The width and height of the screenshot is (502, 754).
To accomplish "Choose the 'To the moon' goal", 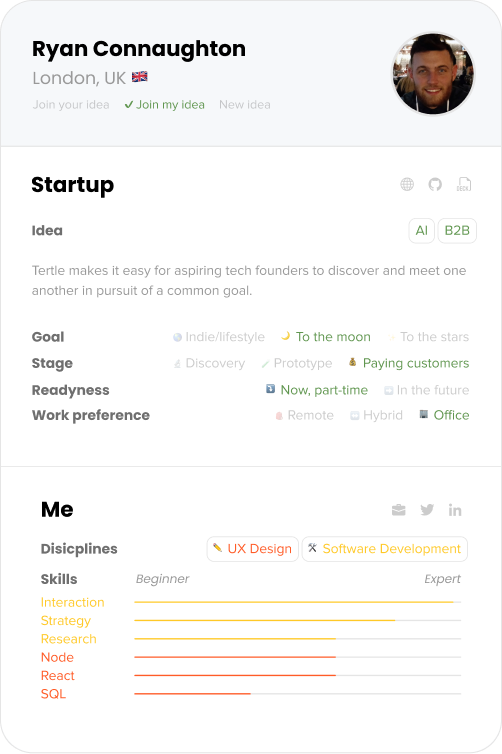I will 326,337.
